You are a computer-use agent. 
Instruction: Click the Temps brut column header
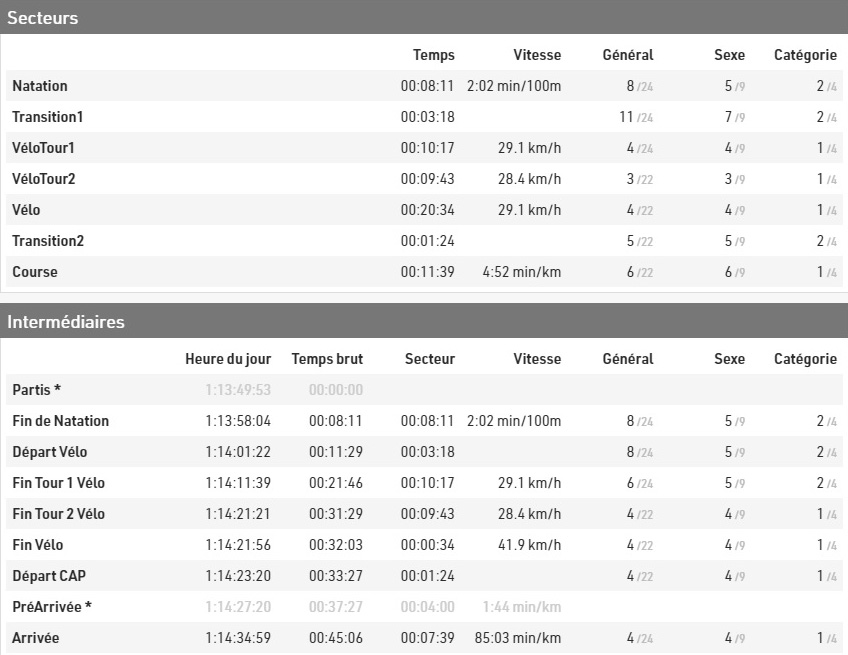pyautogui.click(x=327, y=359)
